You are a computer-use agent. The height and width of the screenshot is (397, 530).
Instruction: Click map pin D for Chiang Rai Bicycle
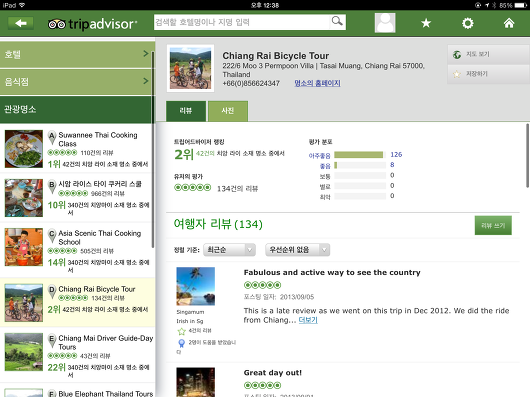click(52, 292)
